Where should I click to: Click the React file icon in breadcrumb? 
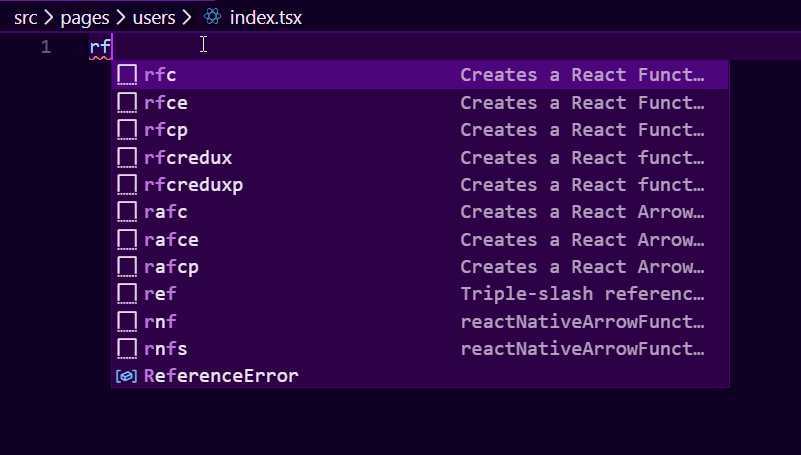pyautogui.click(x=212, y=17)
